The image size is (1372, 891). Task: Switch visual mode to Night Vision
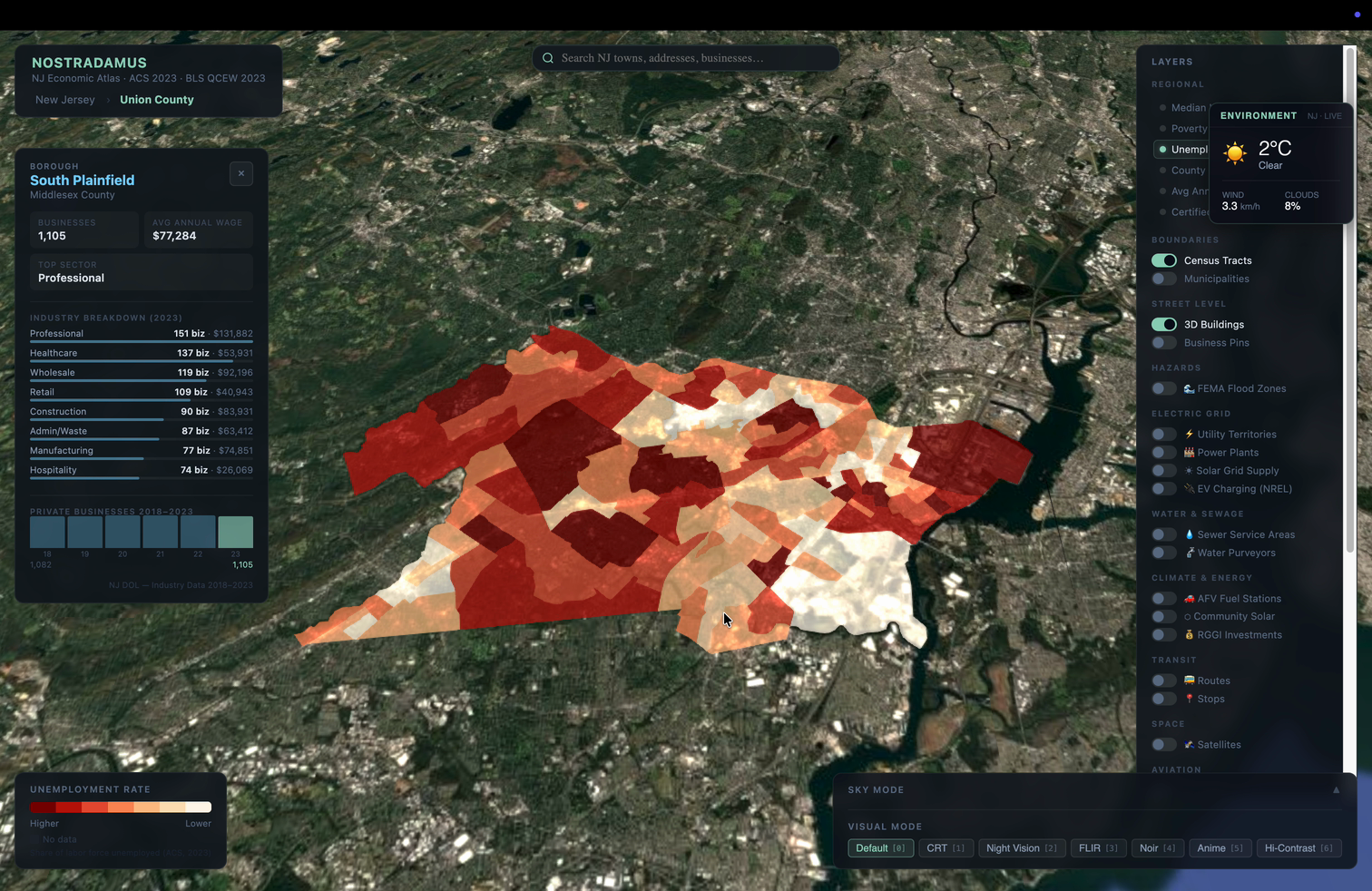[x=1021, y=848]
